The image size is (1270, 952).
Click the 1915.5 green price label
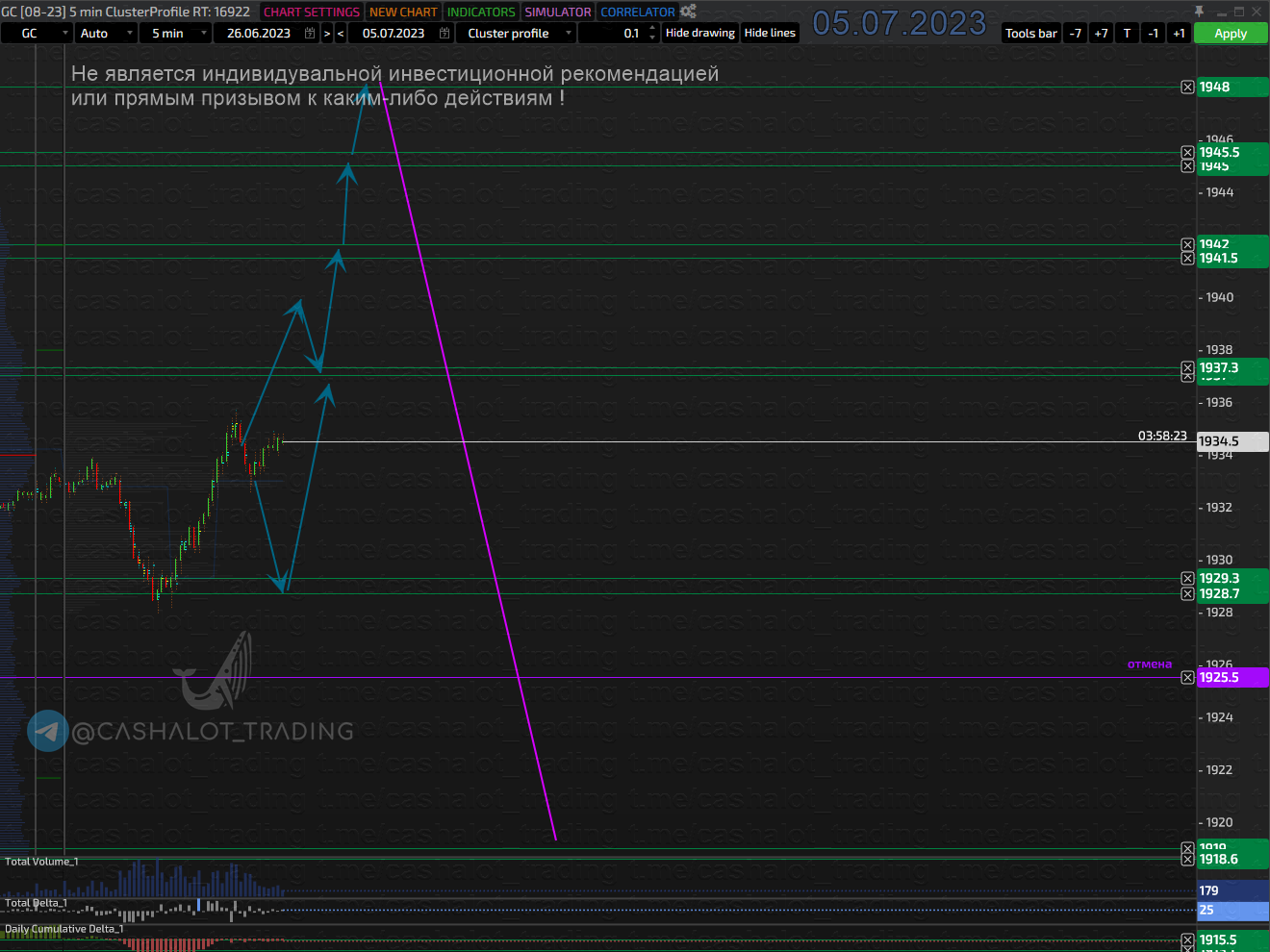tap(1232, 940)
